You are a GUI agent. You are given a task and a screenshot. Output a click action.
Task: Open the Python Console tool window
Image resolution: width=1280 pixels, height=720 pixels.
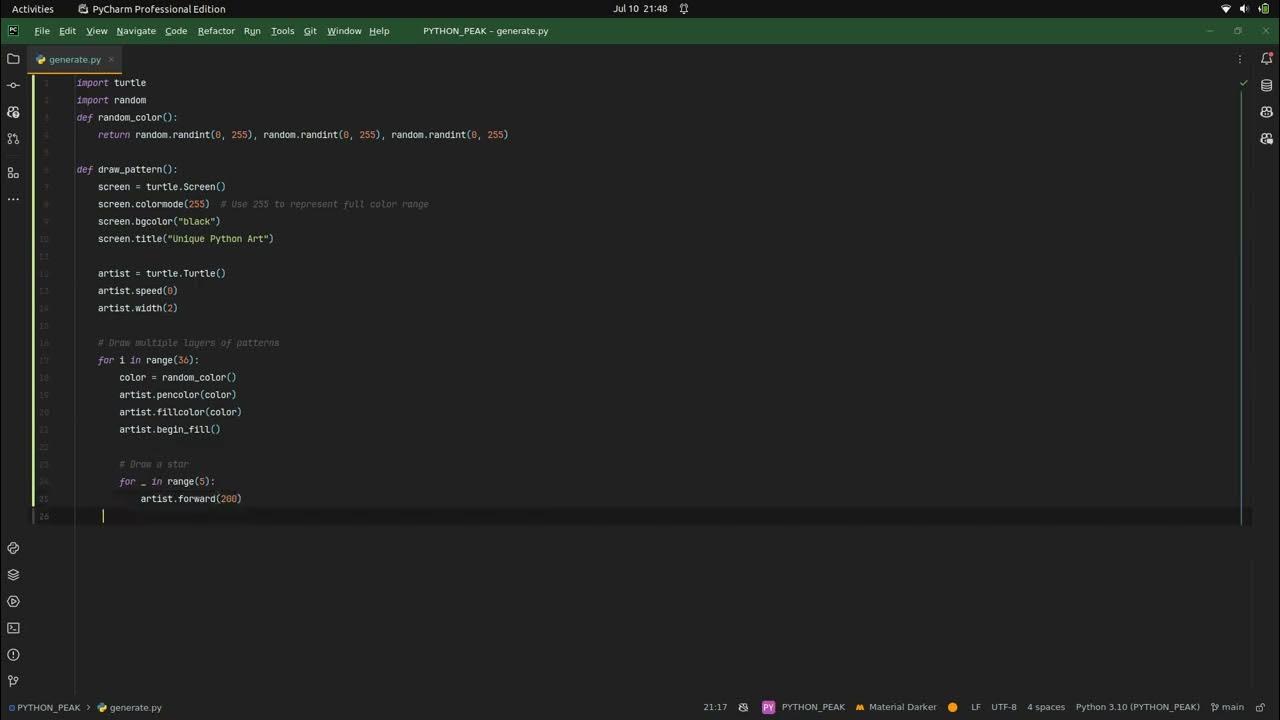pos(13,548)
